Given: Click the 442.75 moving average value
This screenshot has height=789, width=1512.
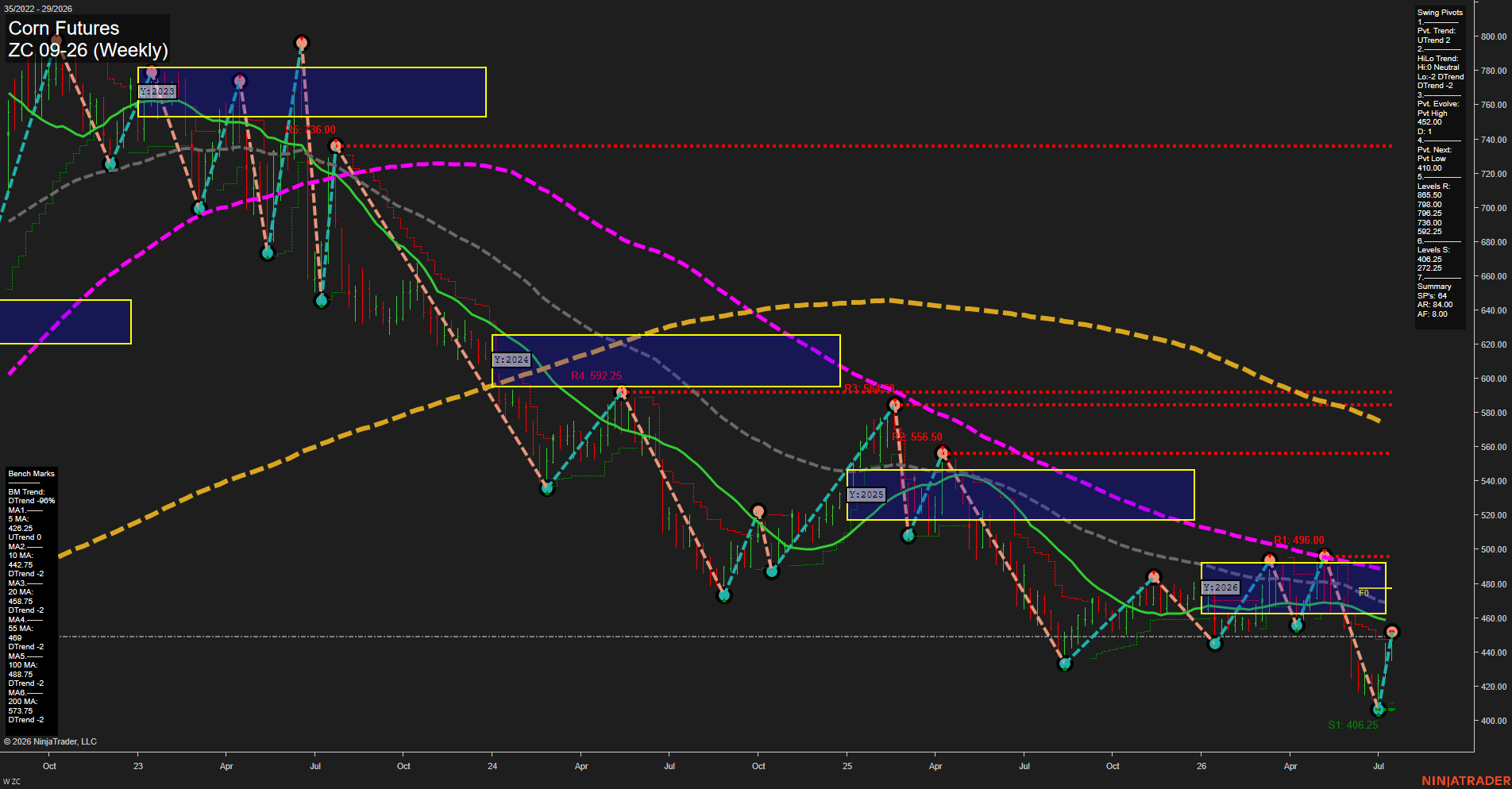Looking at the screenshot, I should pyautogui.click(x=21, y=565).
